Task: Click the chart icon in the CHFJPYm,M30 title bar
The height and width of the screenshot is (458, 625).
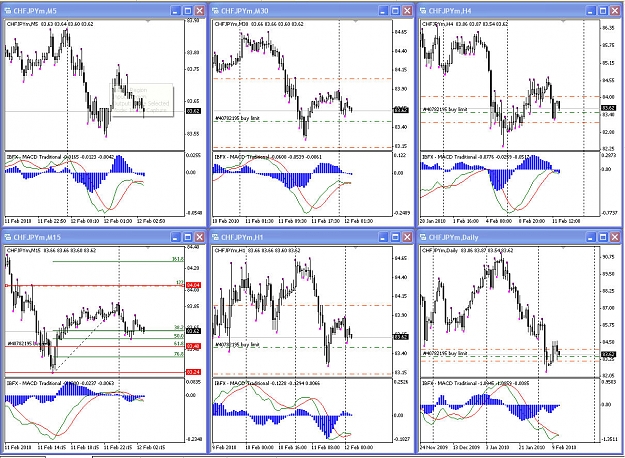Action: (x=215, y=11)
